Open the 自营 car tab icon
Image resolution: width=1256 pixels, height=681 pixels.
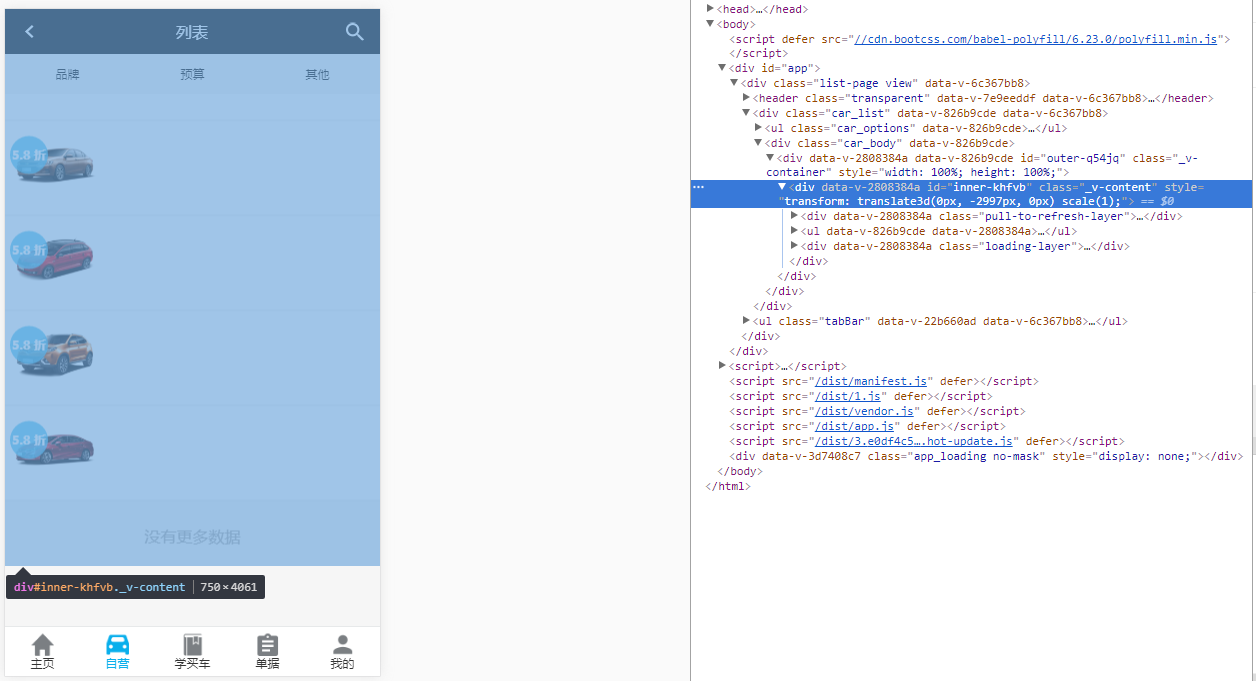pyautogui.click(x=118, y=645)
